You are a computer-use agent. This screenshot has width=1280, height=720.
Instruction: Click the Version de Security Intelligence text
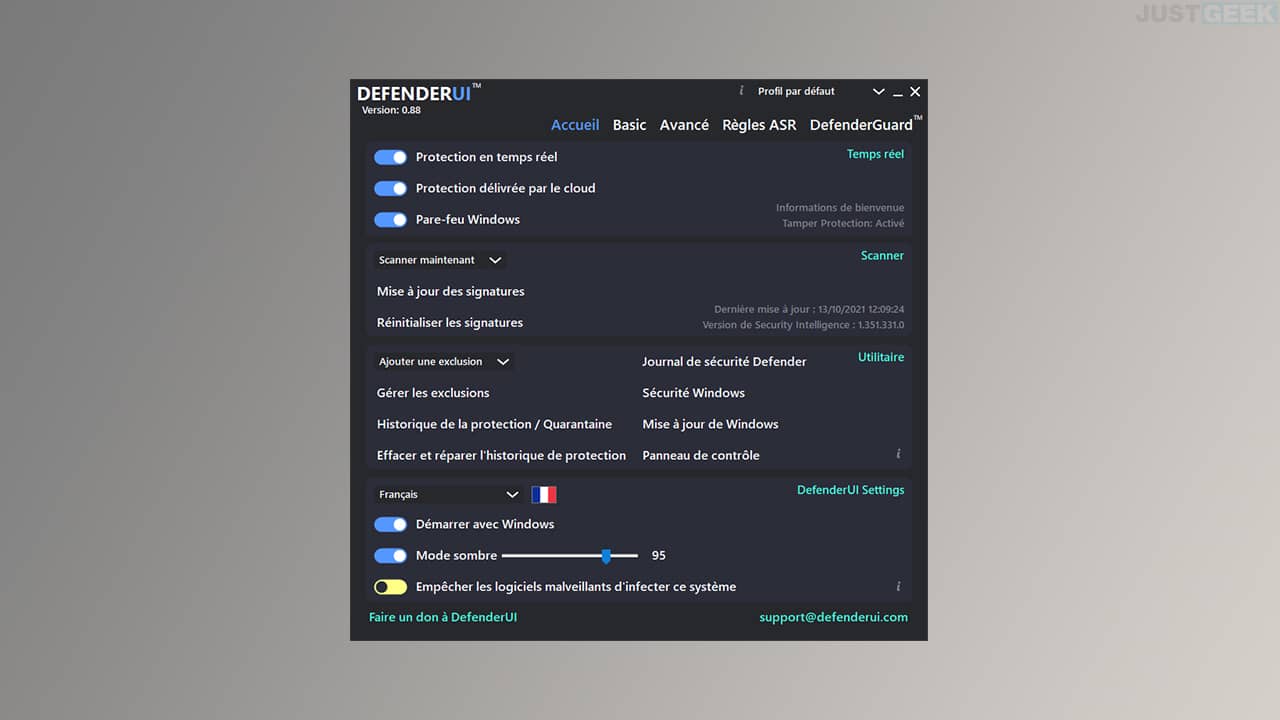(x=803, y=325)
